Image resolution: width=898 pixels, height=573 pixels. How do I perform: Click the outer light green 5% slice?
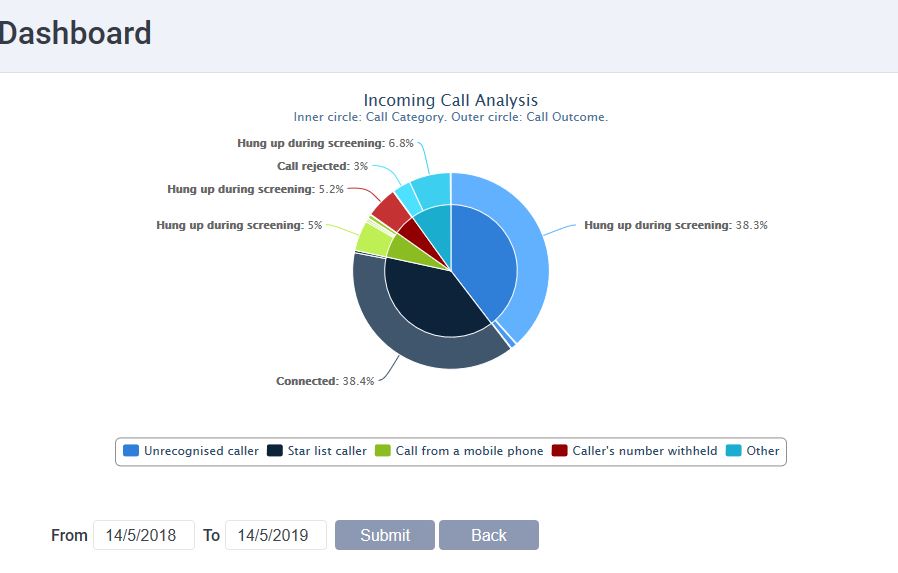pyautogui.click(x=371, y=239)
